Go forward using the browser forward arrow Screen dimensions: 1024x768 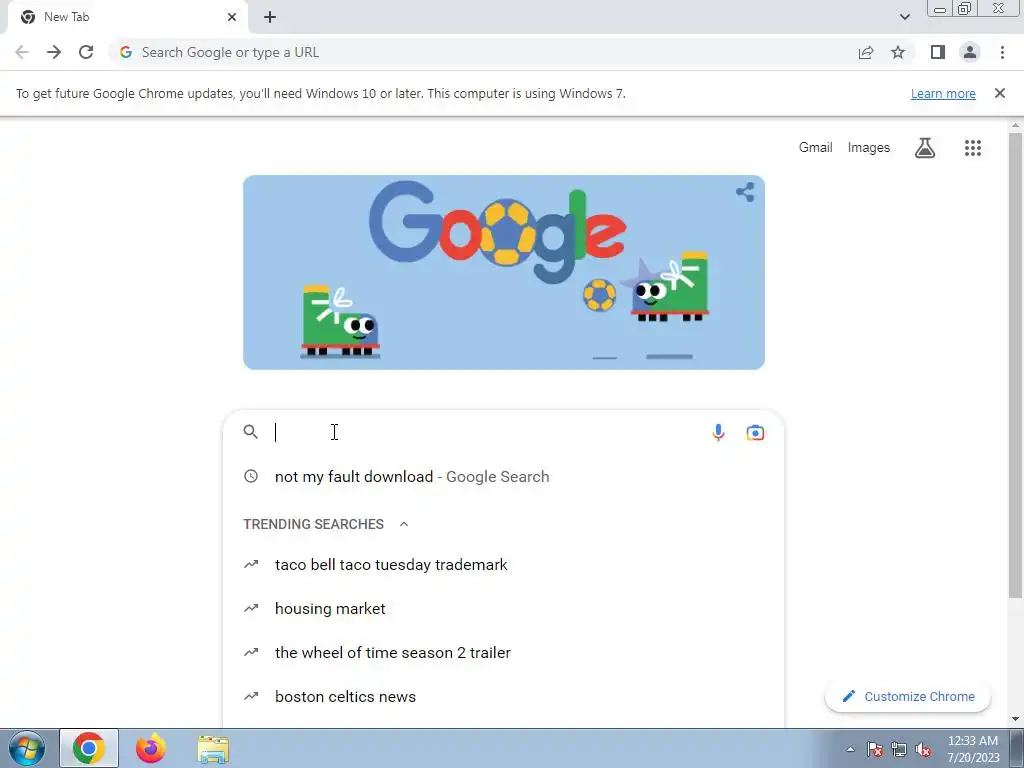click(x=54, y=52)
